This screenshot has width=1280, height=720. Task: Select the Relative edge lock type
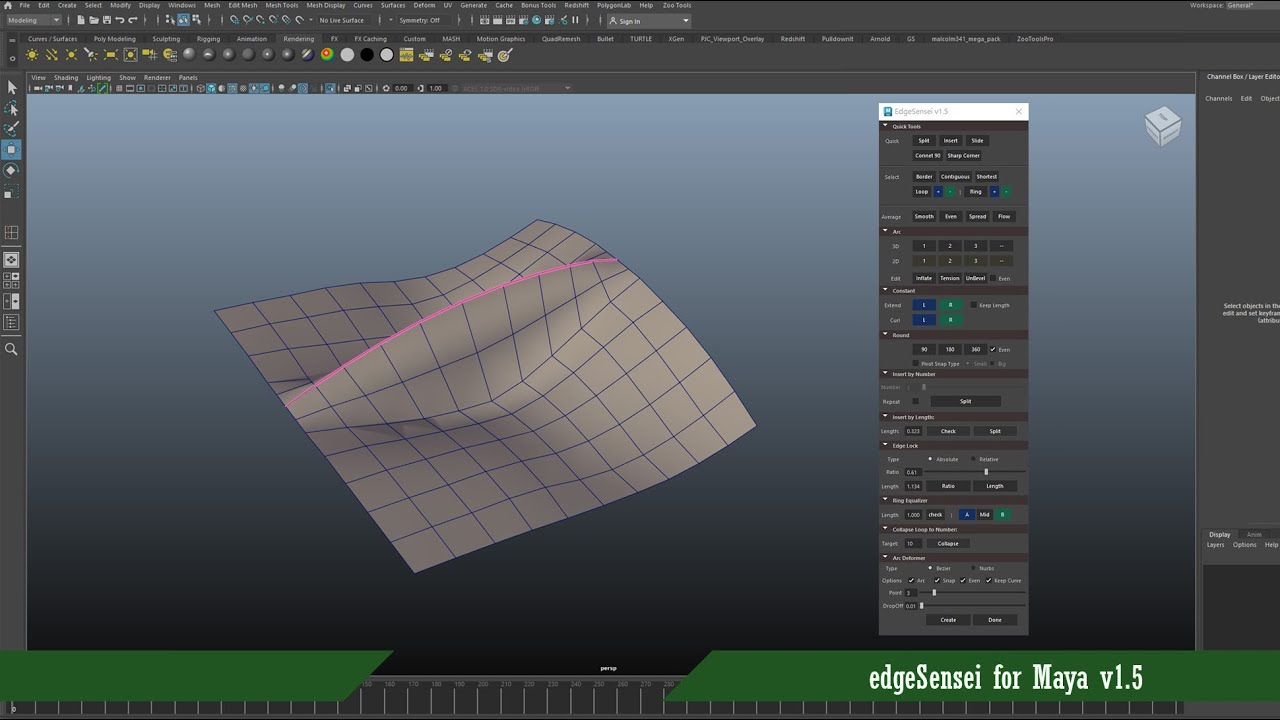974,459
